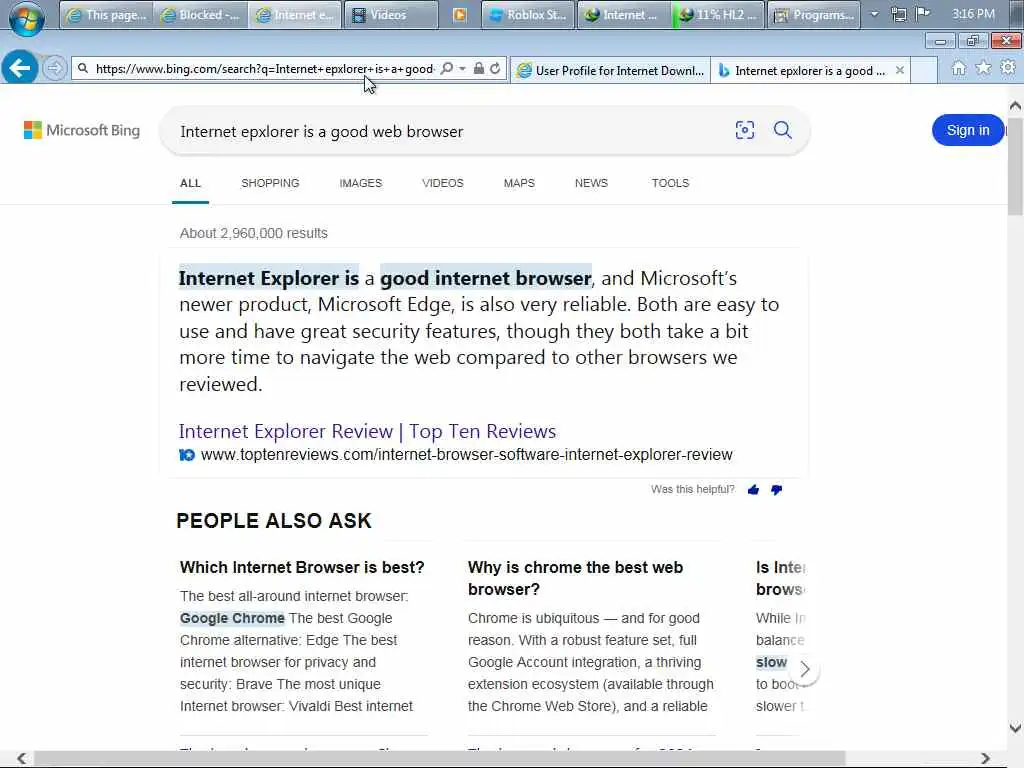
Task: Switch to SHOPPING results tab
Action: [270, 184]
